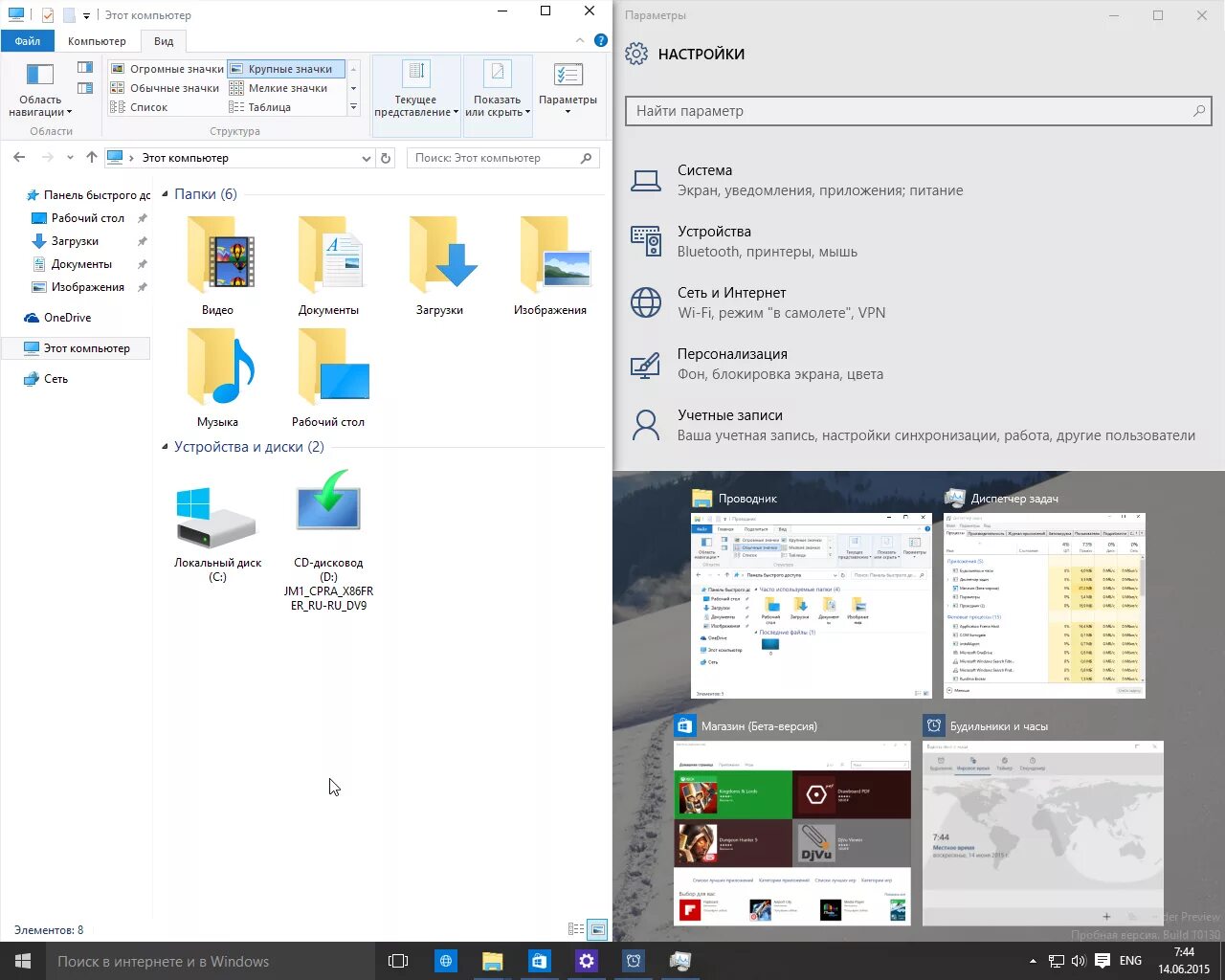Collapse the "Папки (6)" group
This screenshot has width=1225, height=980.
[165, 193]
